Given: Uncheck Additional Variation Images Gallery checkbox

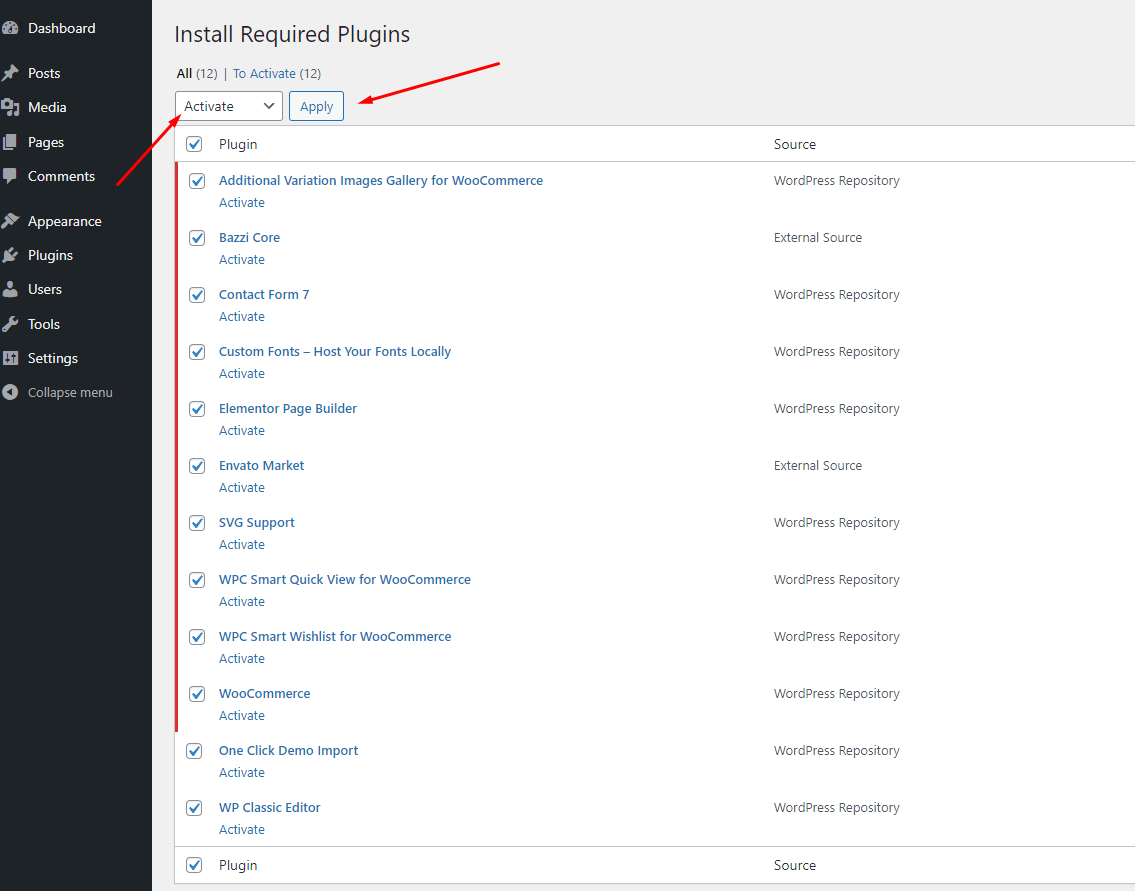Looking at the screenshot, I should 197,181.
